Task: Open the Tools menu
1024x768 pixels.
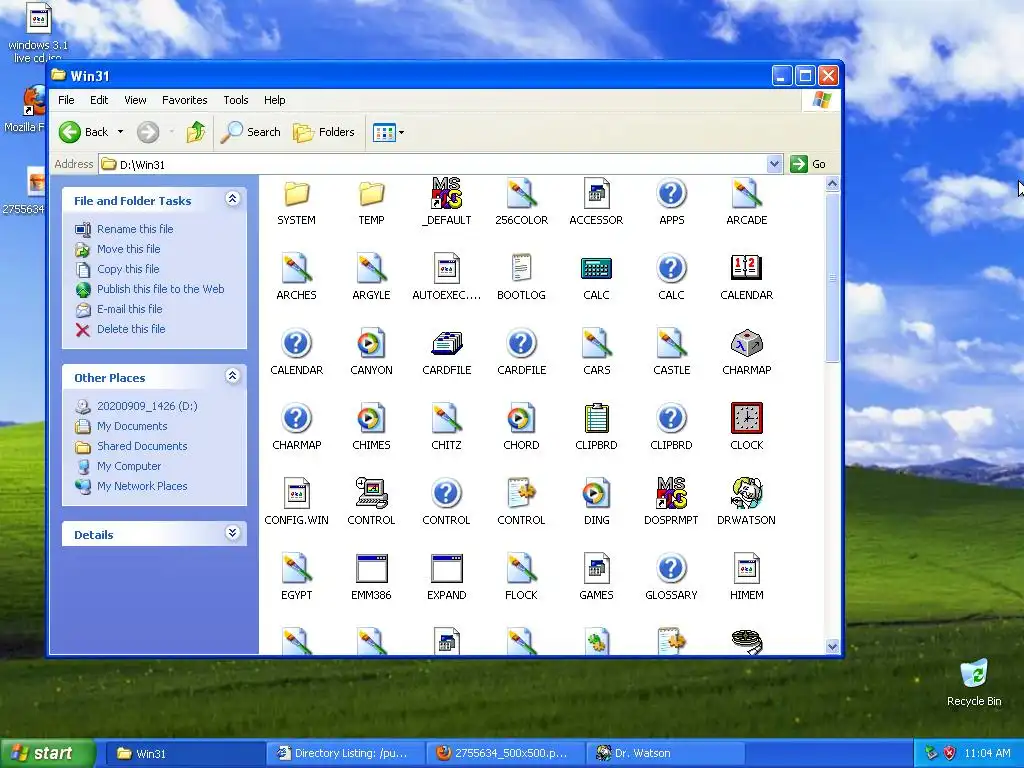Action: [236, 100]
